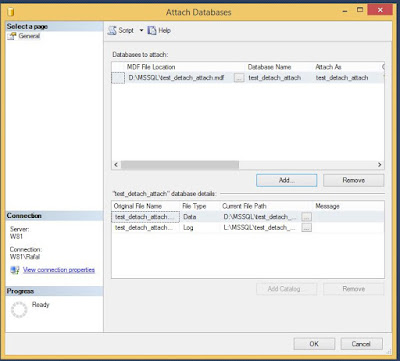
Task: Click the database icon in title bar
Action: click(x=10, y=13)
